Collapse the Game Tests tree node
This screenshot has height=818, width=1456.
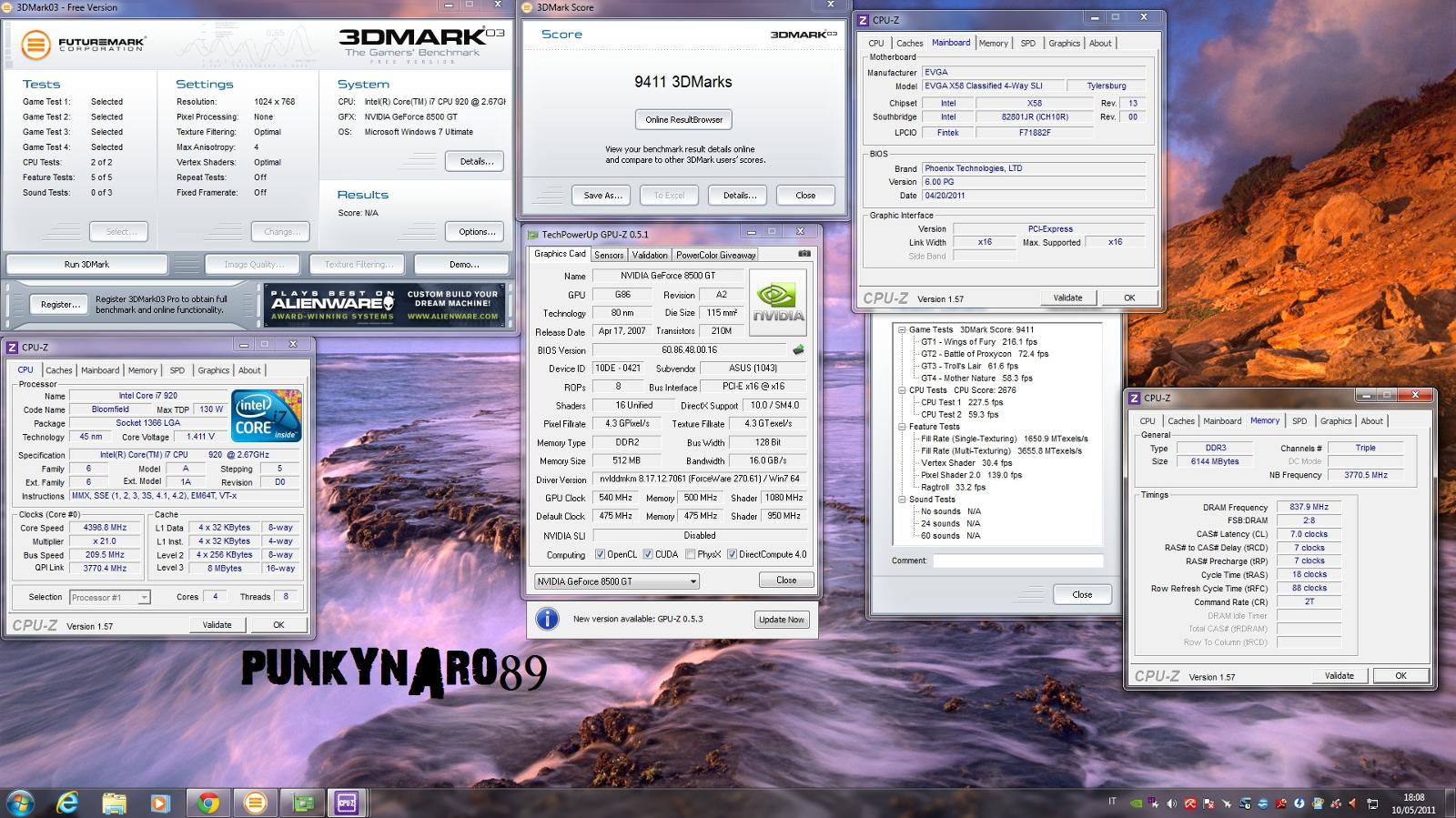[902, 329]
